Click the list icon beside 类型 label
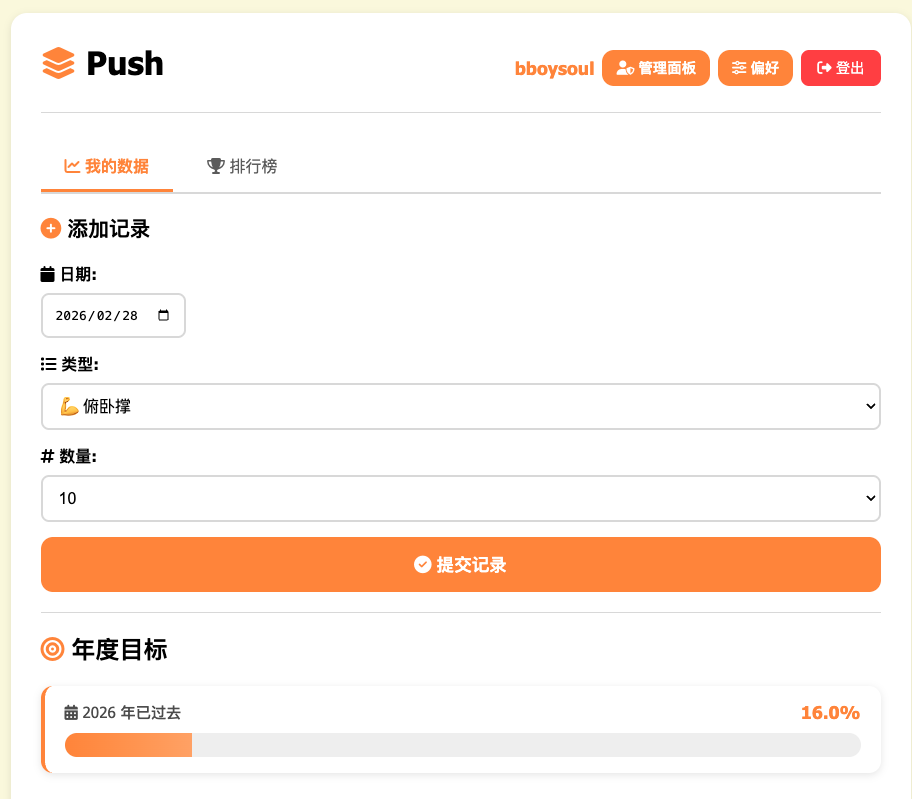 [x=49, y=365]
